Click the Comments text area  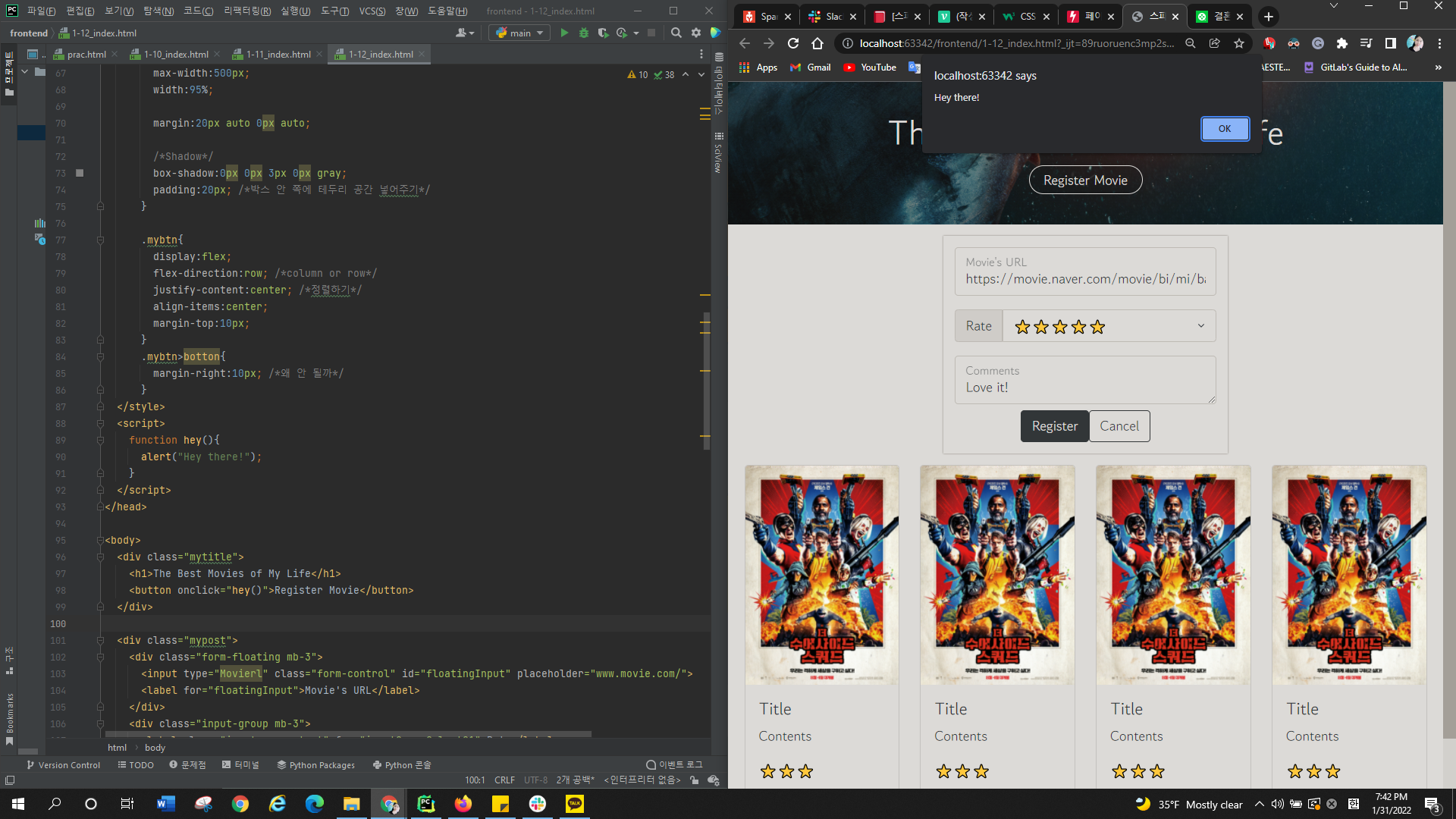1085,380
